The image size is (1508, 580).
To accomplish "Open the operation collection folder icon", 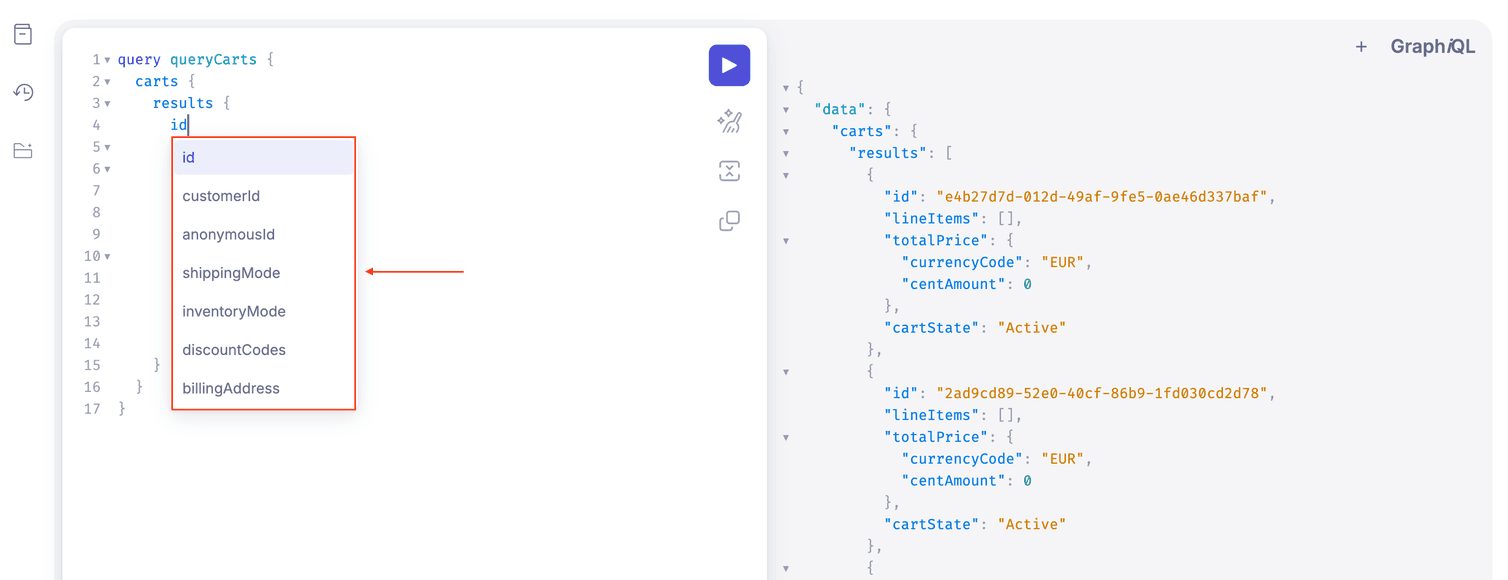I will (x=23, y=151).
